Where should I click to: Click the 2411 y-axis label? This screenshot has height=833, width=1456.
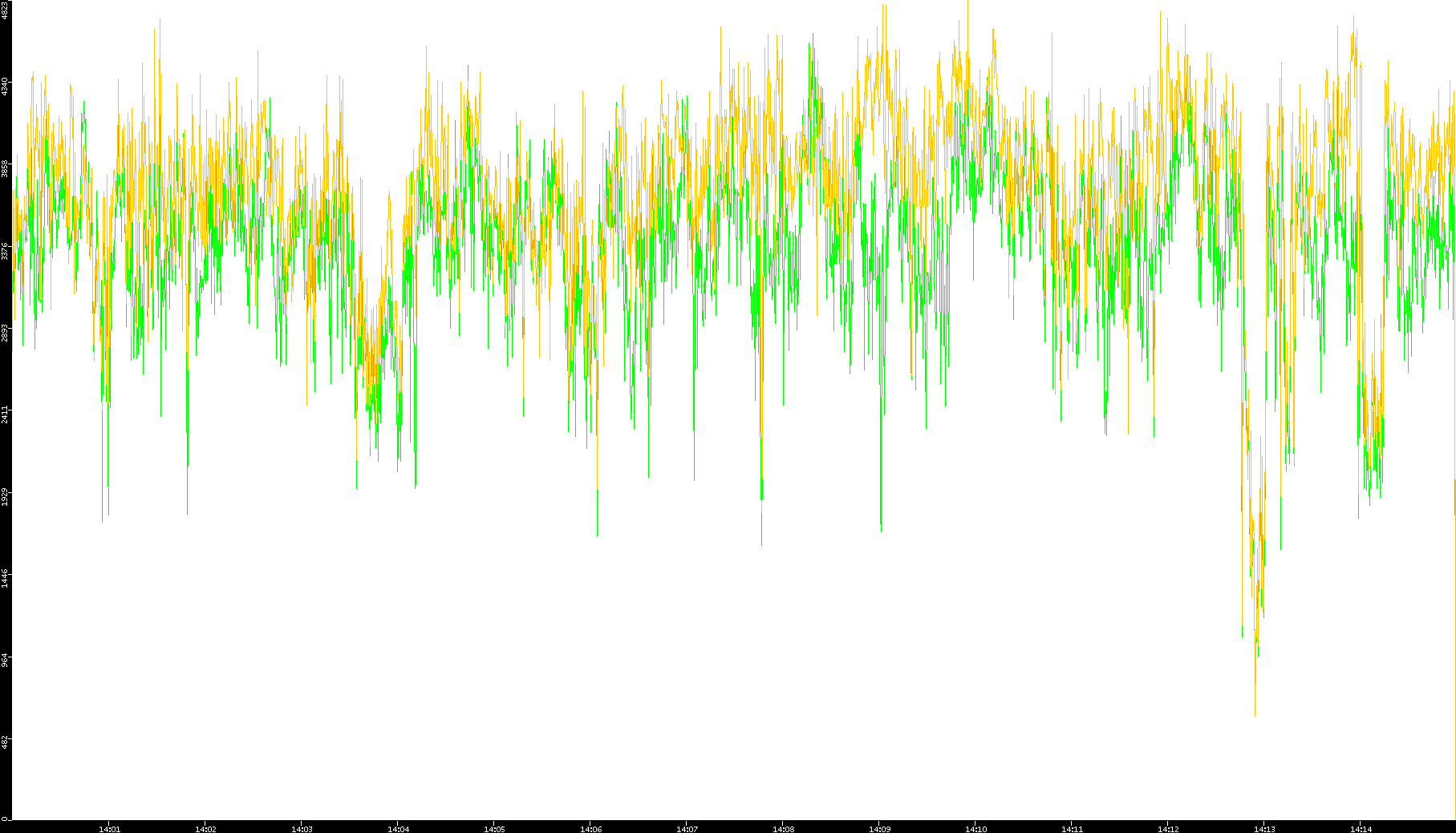(5, 414)
